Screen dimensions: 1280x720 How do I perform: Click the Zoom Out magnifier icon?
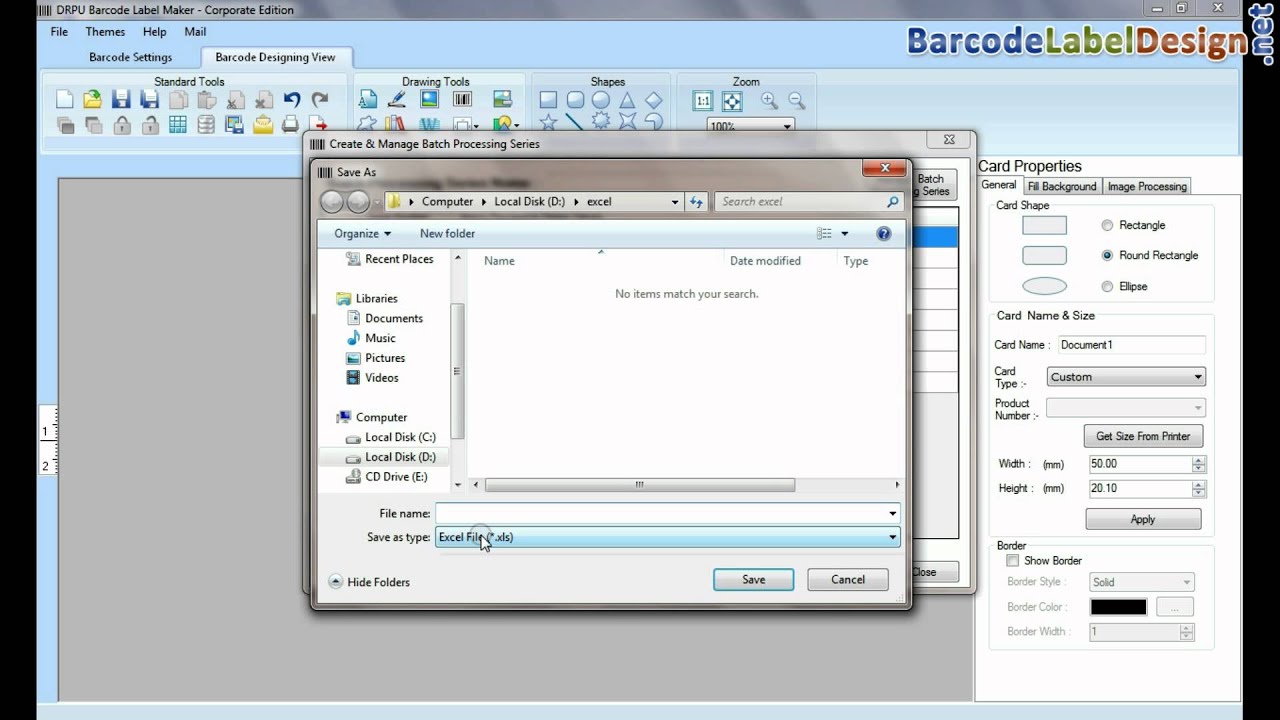point(797,100)
